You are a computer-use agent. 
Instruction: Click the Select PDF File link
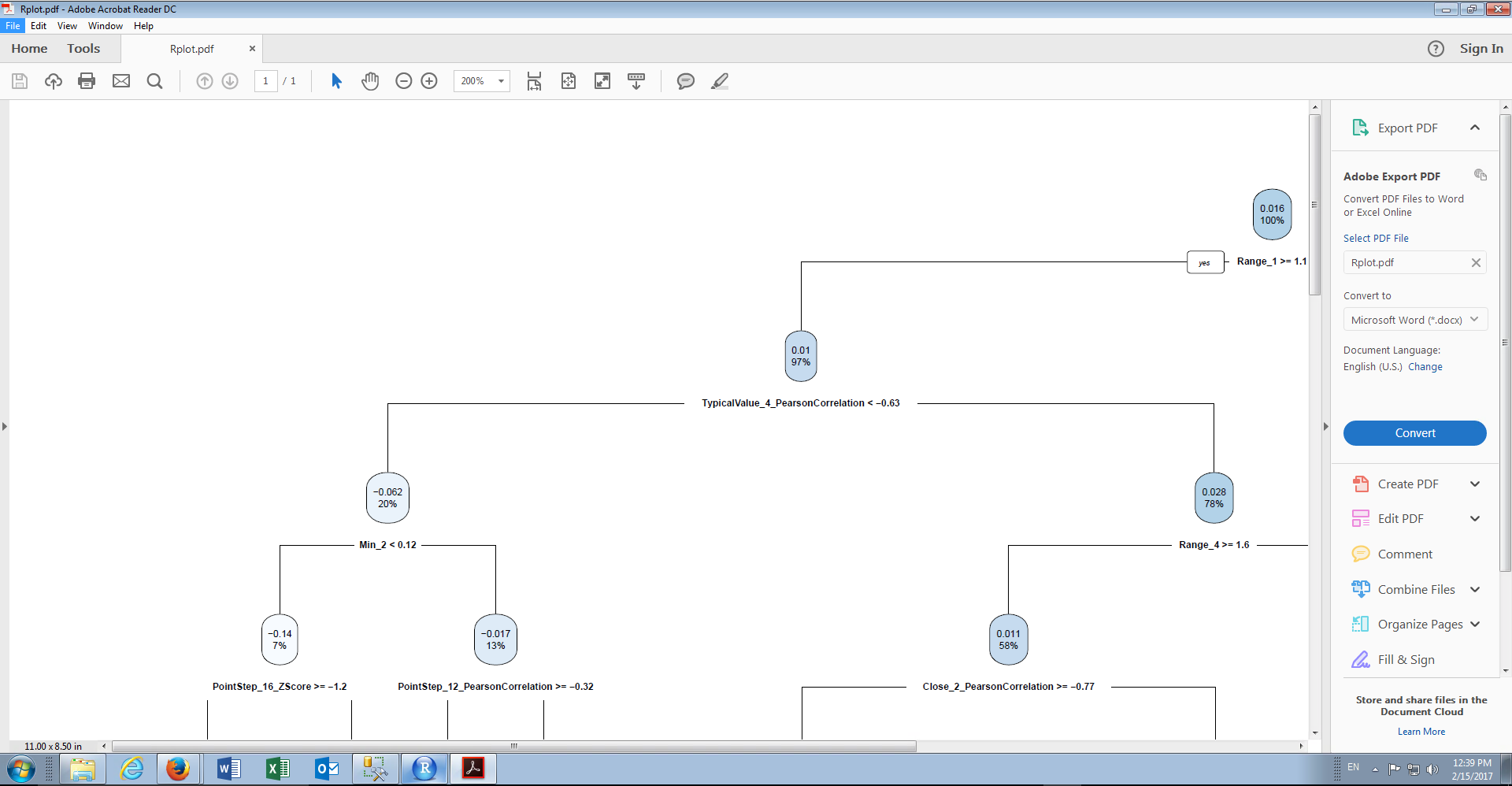pyautogui.click(x=1376, y=238)
